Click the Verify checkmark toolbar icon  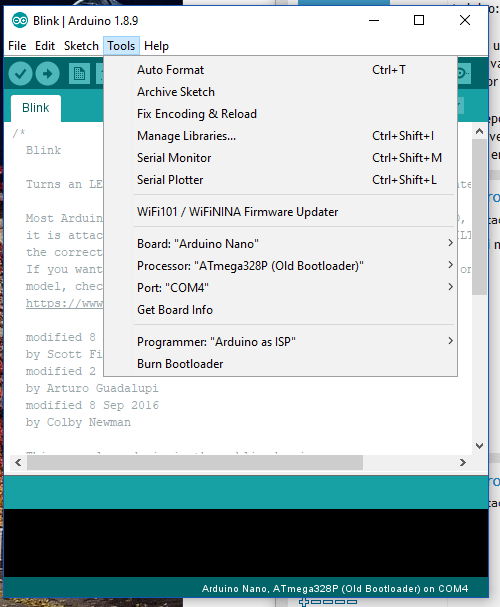pos(20,74)
